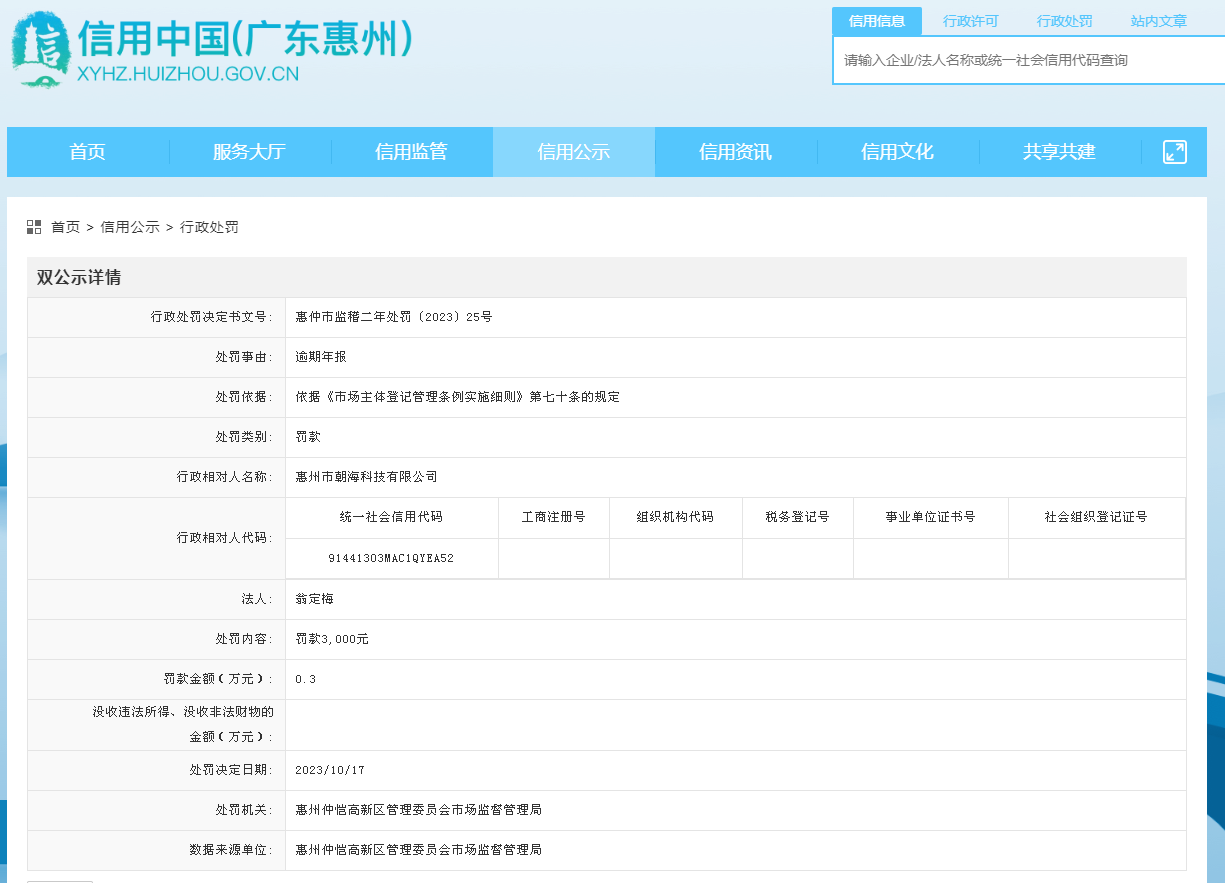Viewport: 1225px width, 883px height.
Task: Click the 事业单位证书号 column header
Action: [x=931, y=517]
